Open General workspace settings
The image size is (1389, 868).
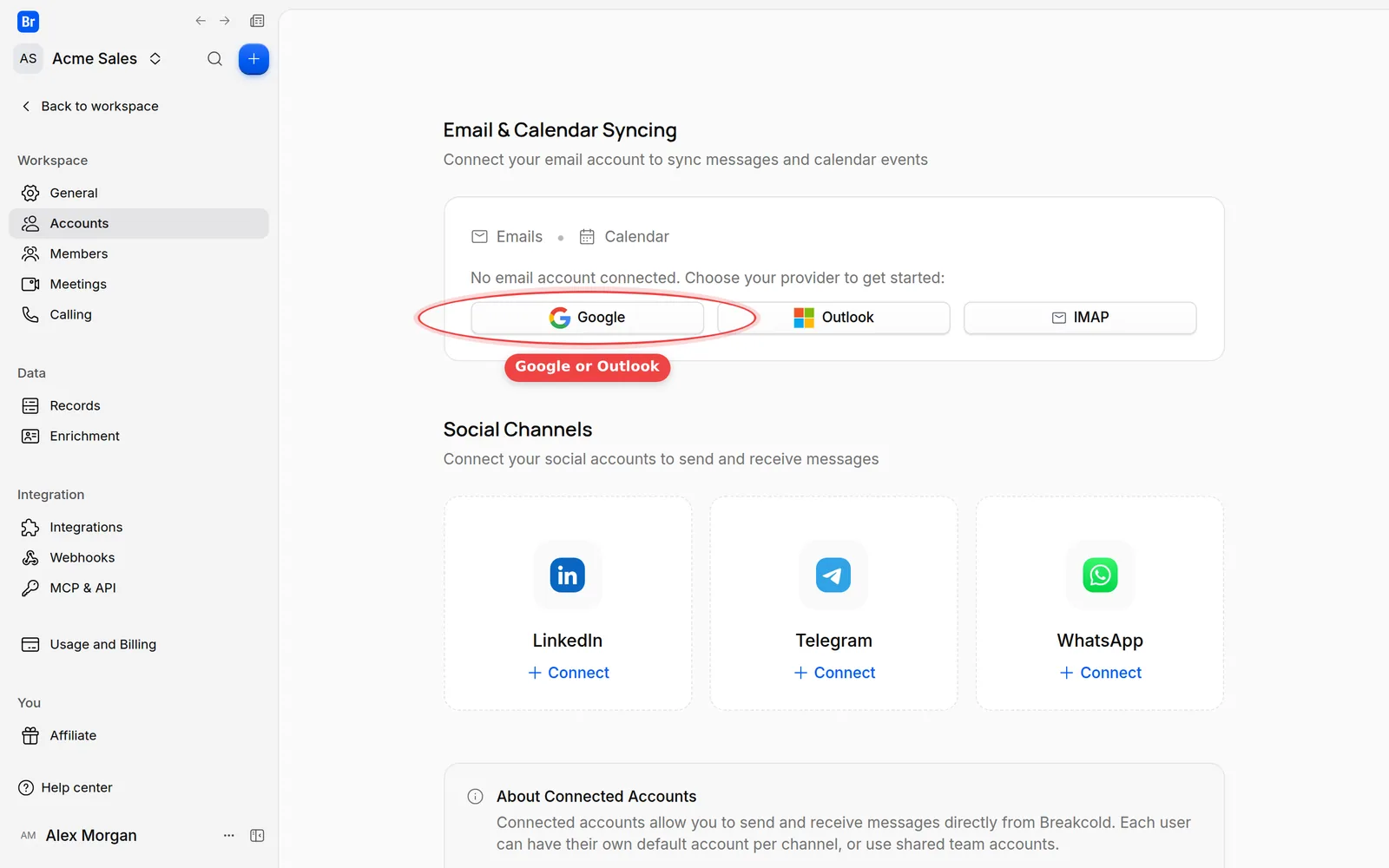(x=139, y=193)
